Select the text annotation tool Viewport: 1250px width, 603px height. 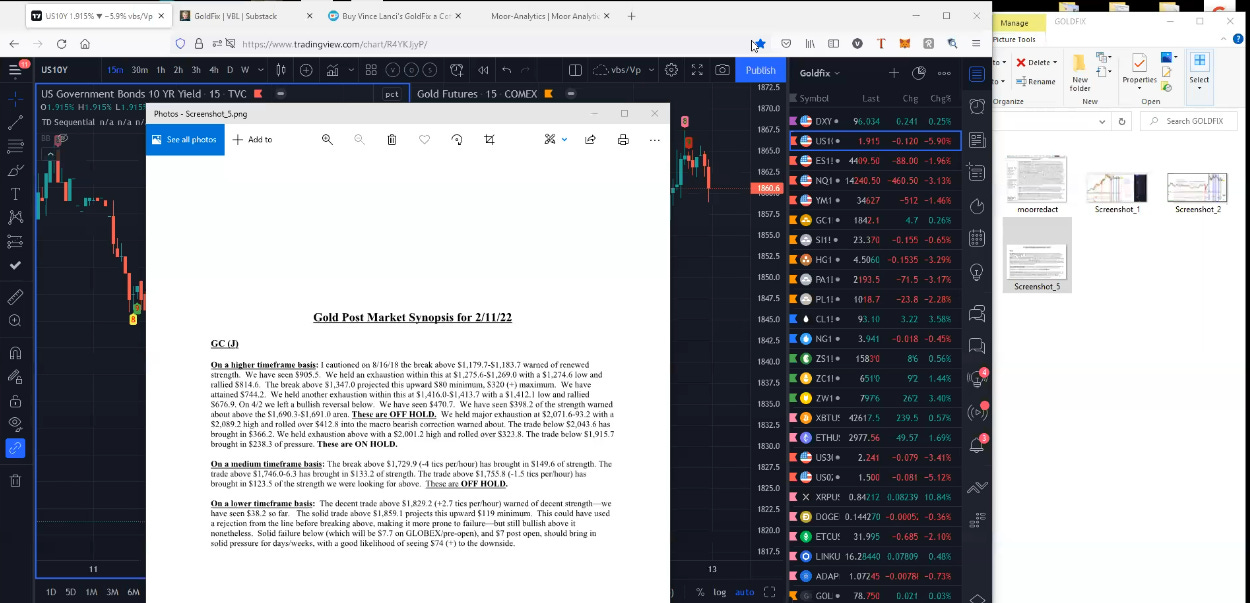pyautogui.click(x=15, y=193)
